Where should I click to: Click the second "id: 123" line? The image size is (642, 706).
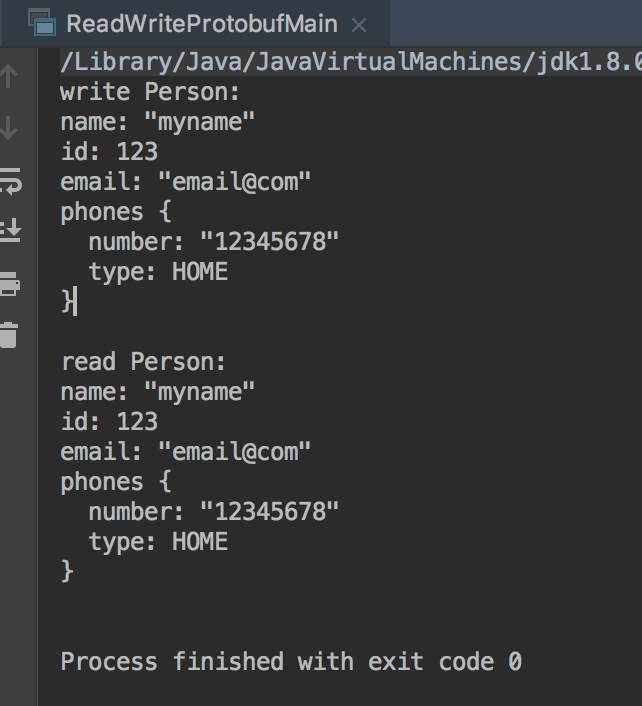109,421
